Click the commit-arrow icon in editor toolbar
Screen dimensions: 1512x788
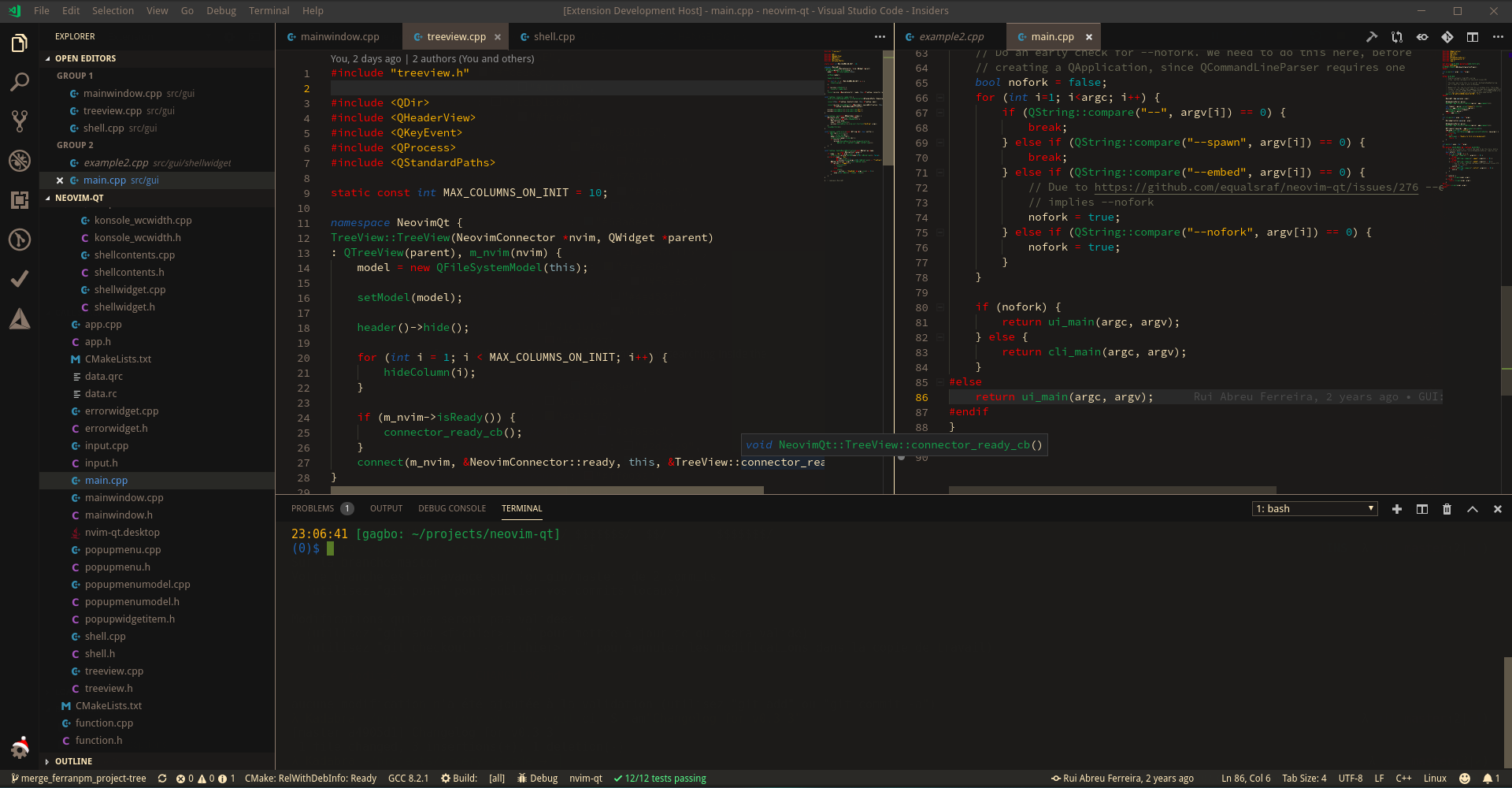tap(1422, 37)
